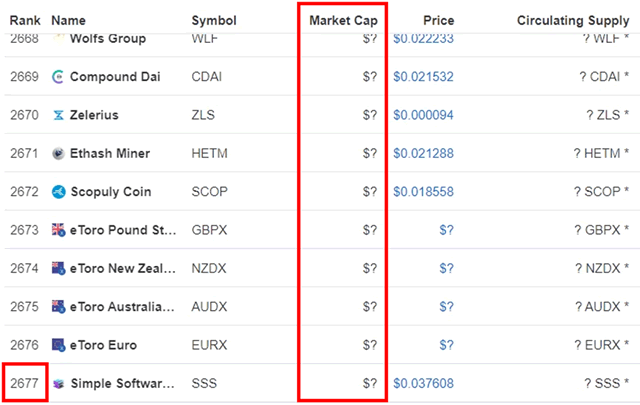Open the Zelerius coin name link
This screenshot has width=640, height=405.
pos(94,115)
